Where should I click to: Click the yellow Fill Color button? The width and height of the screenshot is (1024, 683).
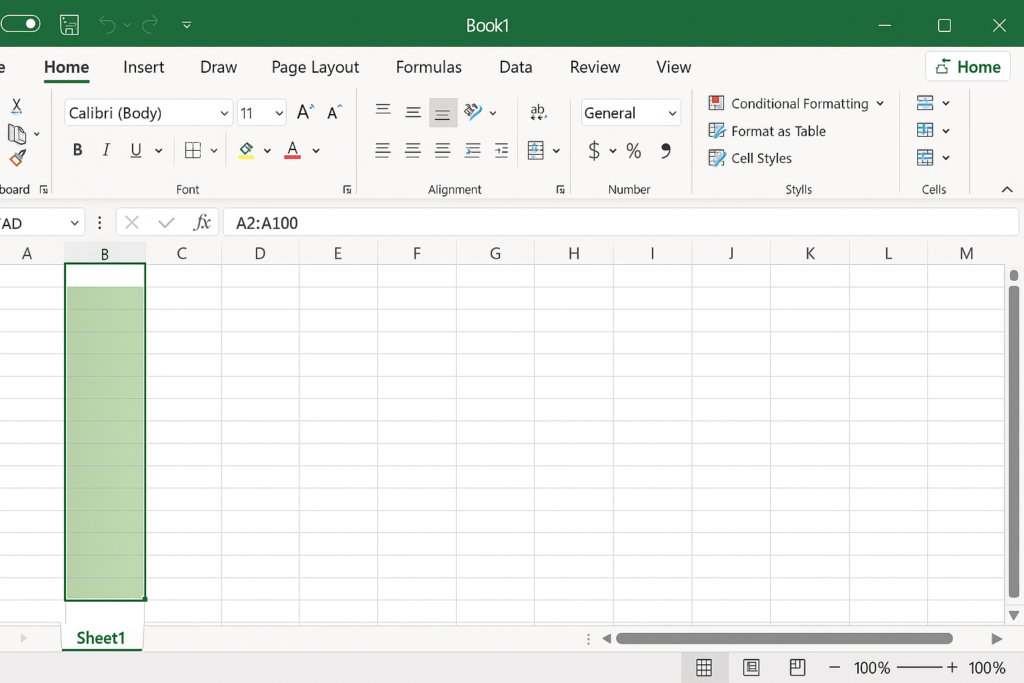tap(246, 150)
